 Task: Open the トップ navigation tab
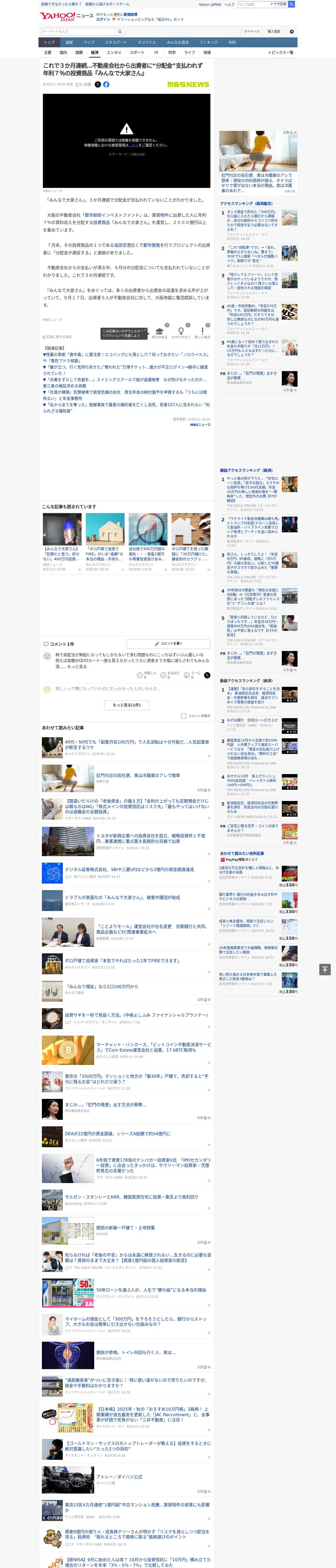coord(49,43)
